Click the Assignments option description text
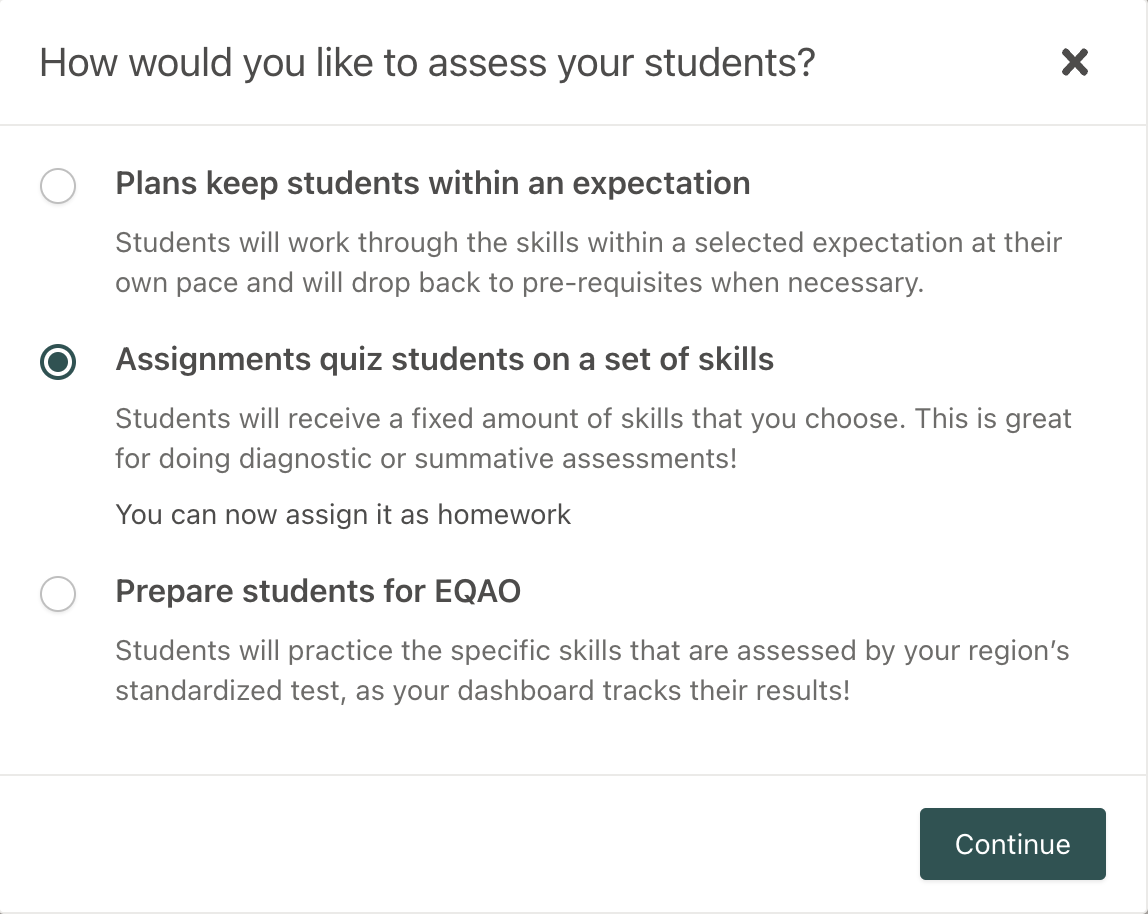 click(593, 438)
